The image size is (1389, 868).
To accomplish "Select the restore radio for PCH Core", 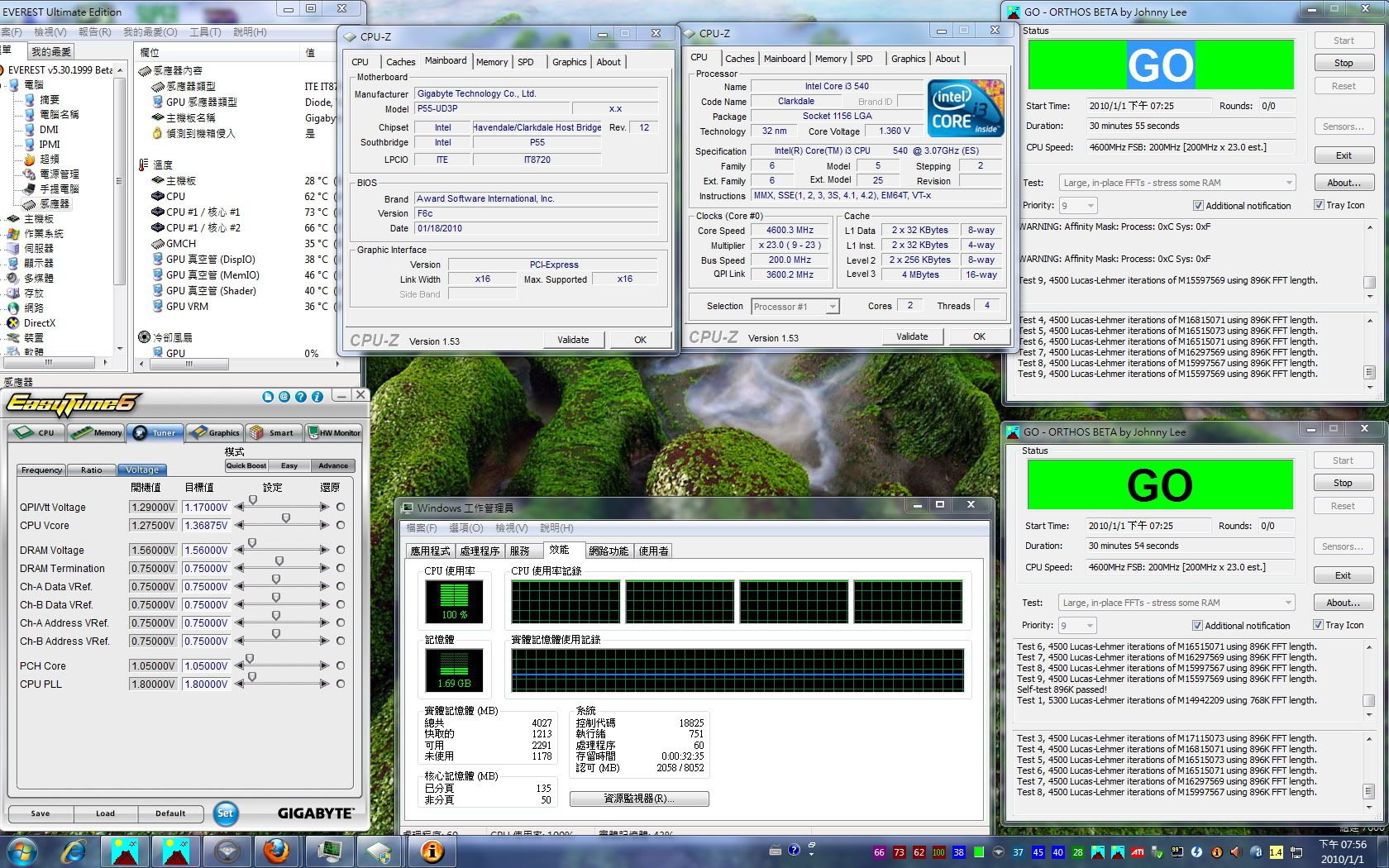I will [341, 665].
